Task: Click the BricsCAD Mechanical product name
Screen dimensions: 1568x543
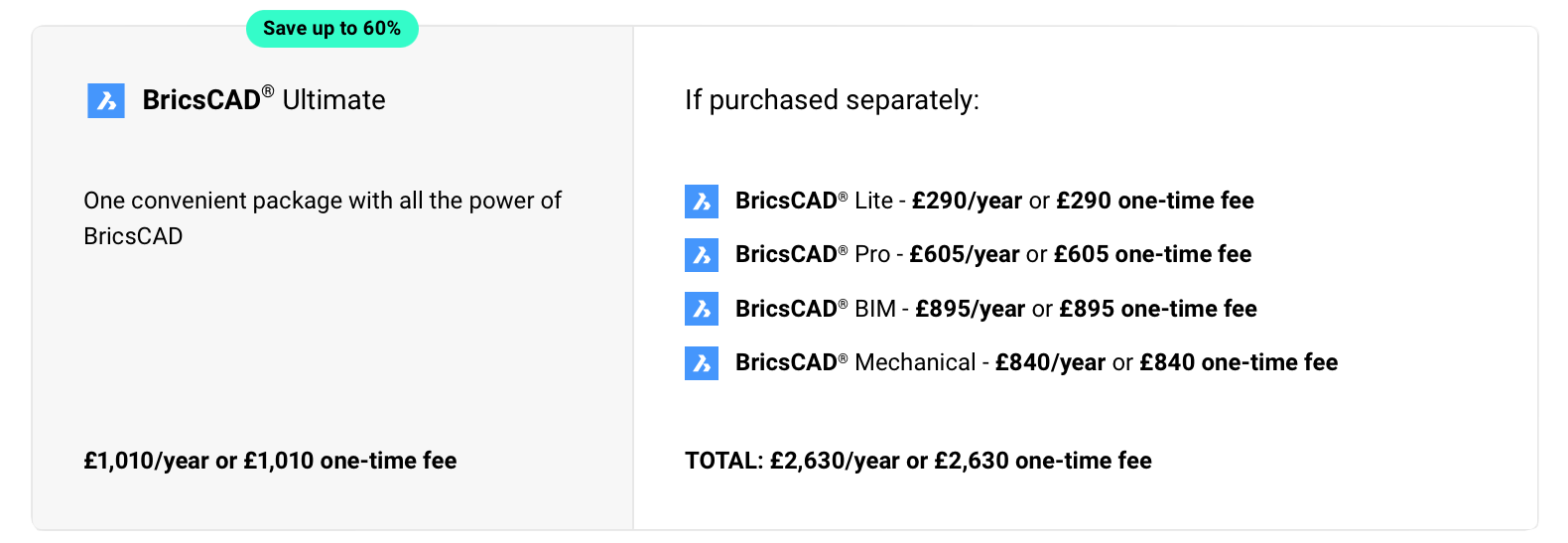Action: [x=855, y=363]
